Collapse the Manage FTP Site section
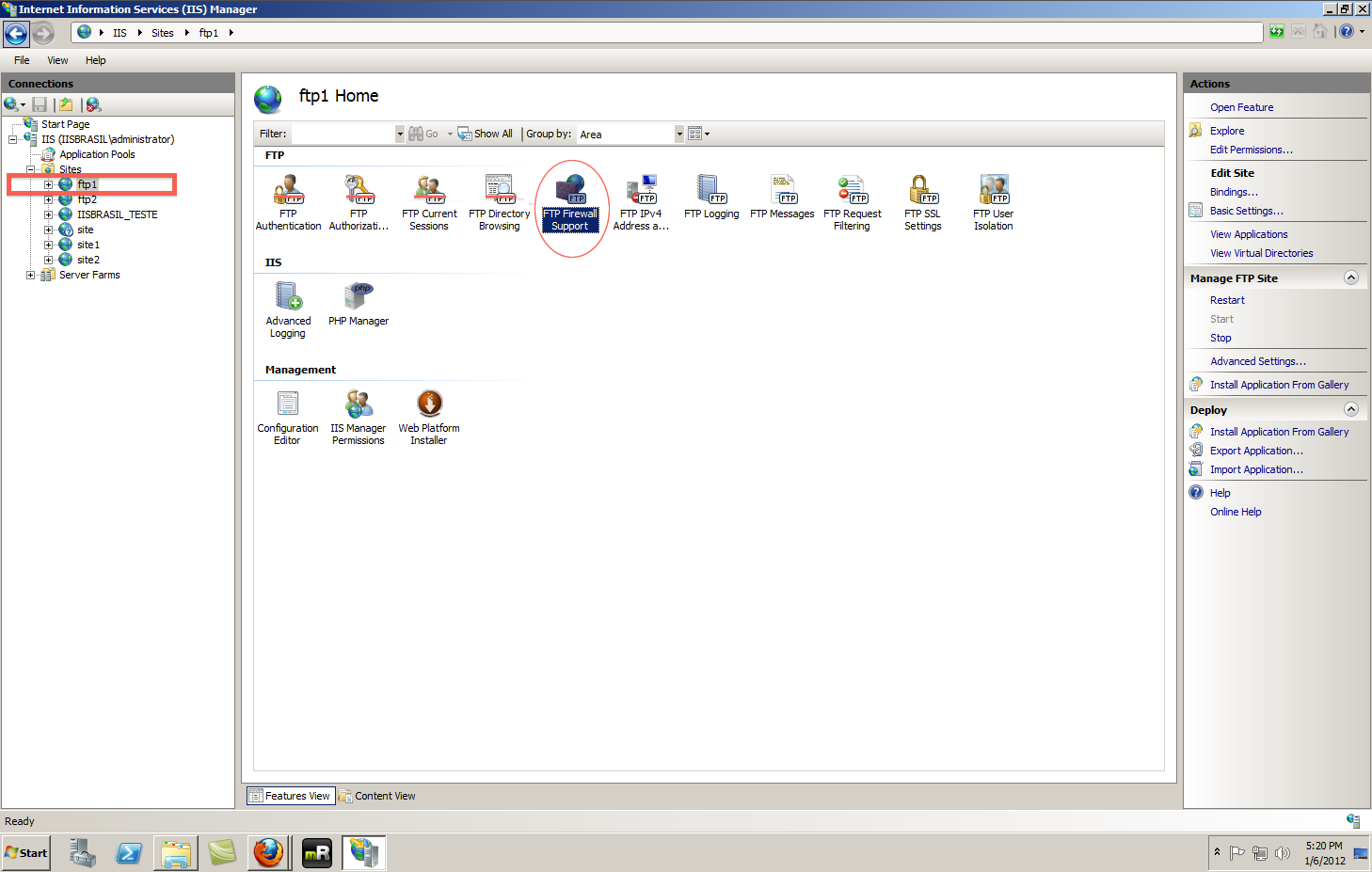 pyautogui.click(x=1351, y=277)
